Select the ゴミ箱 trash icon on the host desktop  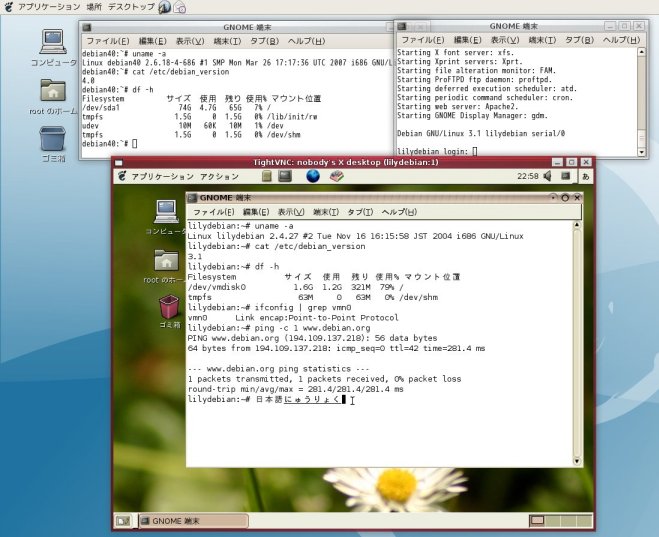pyautogui.click(x=53, y=144)
